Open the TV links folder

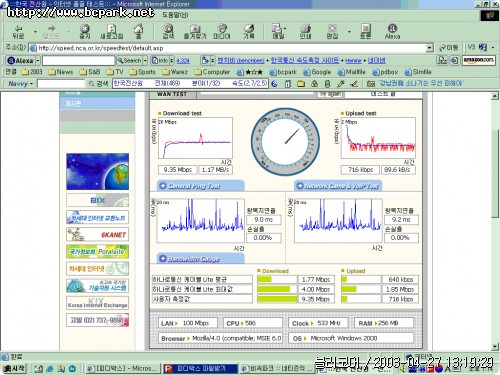(x=115, y=72)
